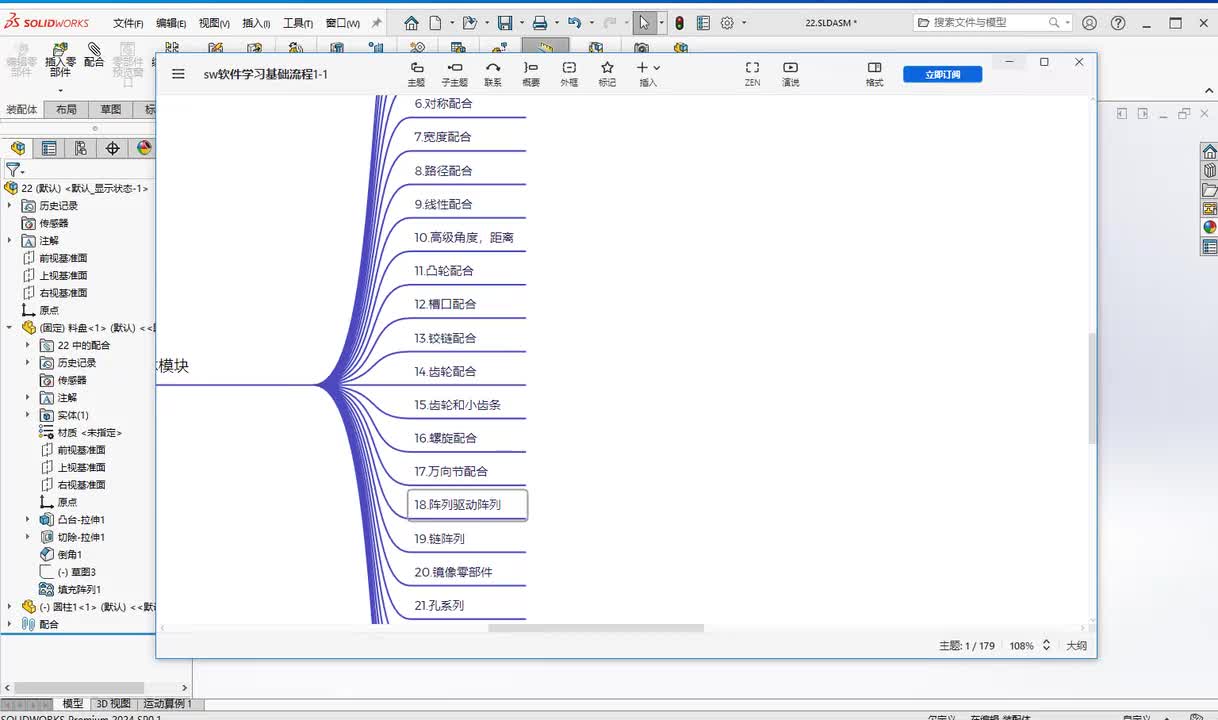Screen dimensions: 1218x720
Task: Click the 联系 relationship icon
Action: pos(493,73)
